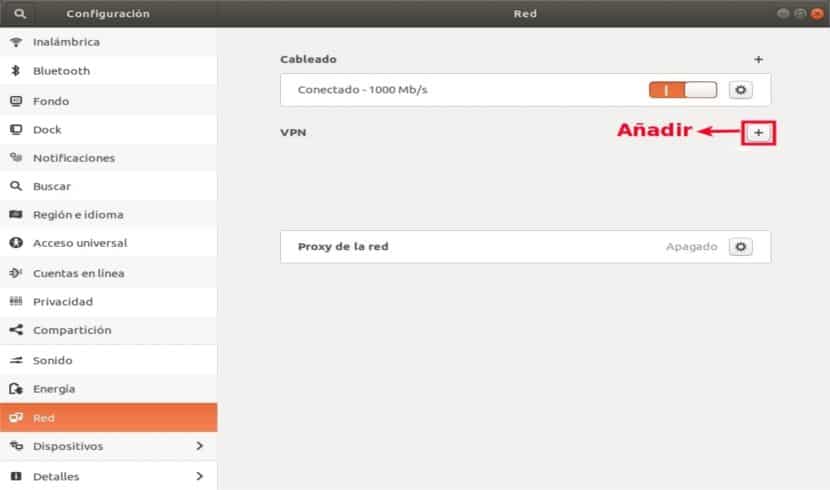
Task: Click the Configuración title text
Action: tap(108, 14)
